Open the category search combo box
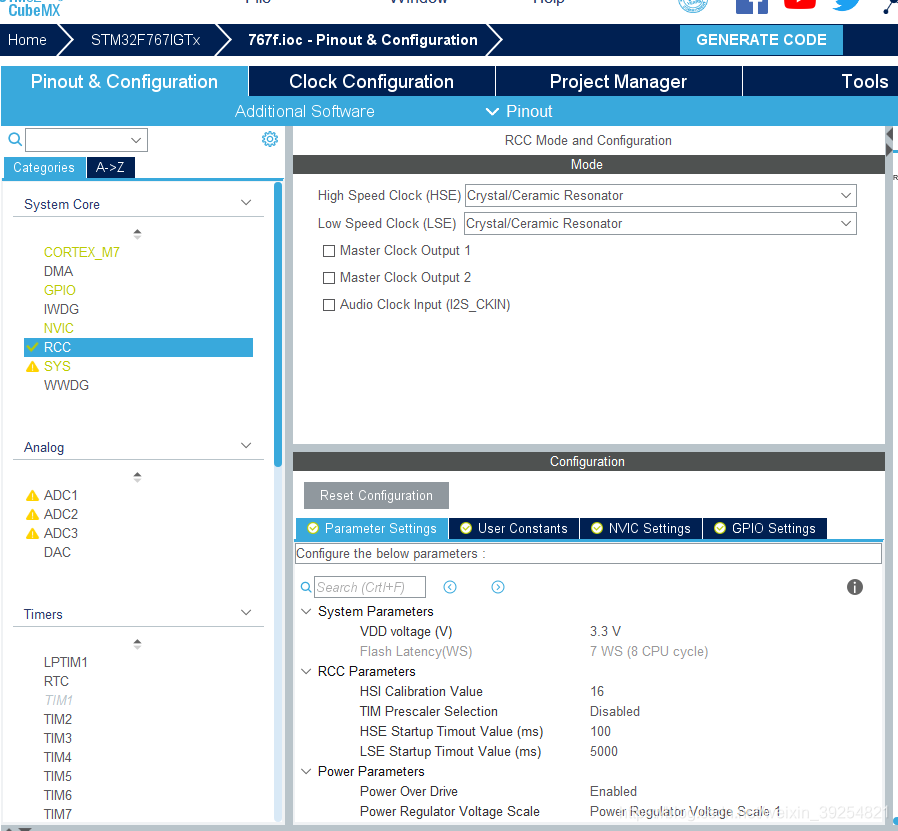The image size is (898, 831). [x=86, y=140]
